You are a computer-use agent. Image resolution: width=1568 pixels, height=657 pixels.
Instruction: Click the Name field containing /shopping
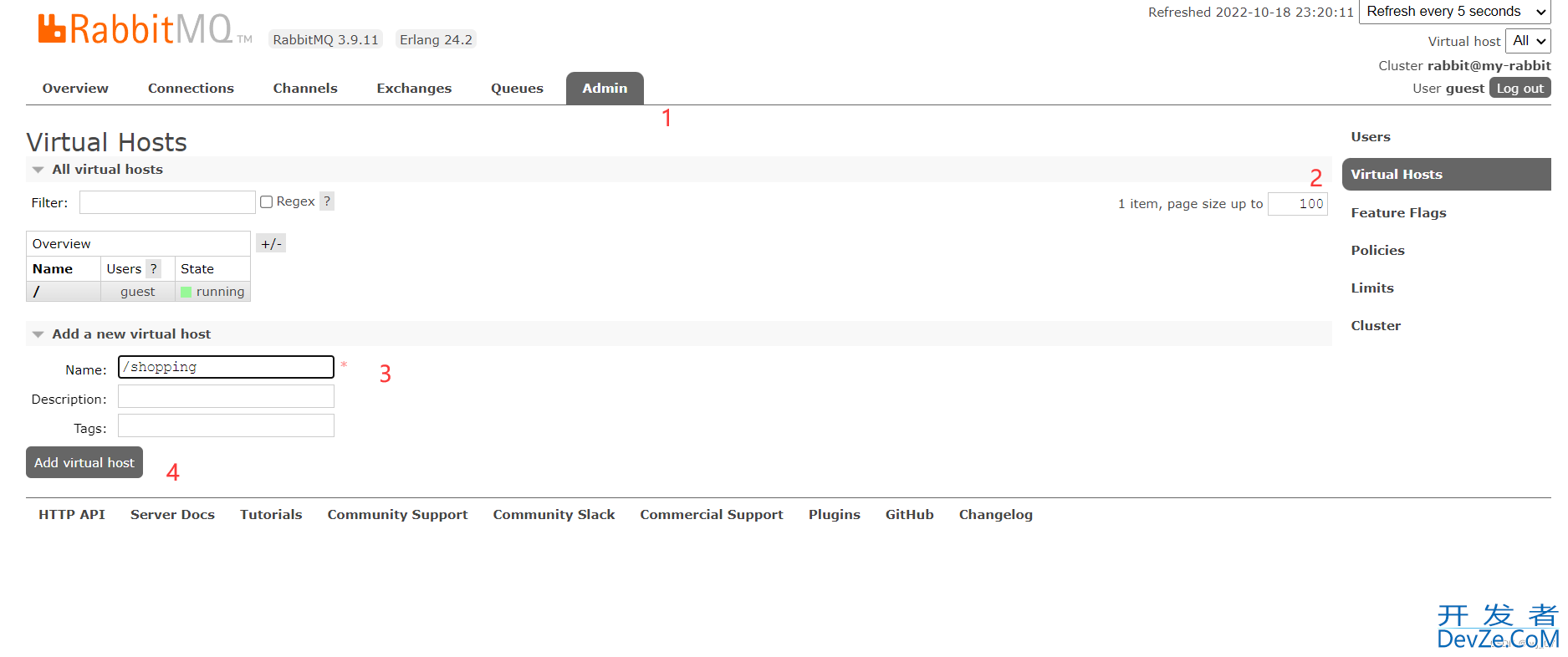226,367
